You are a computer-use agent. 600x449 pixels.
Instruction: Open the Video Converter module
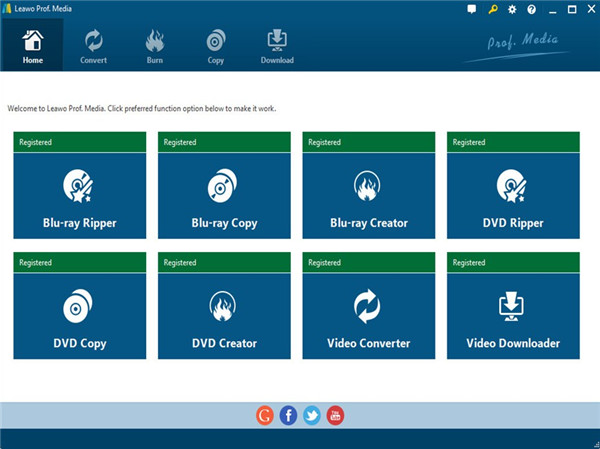[368, 315]
